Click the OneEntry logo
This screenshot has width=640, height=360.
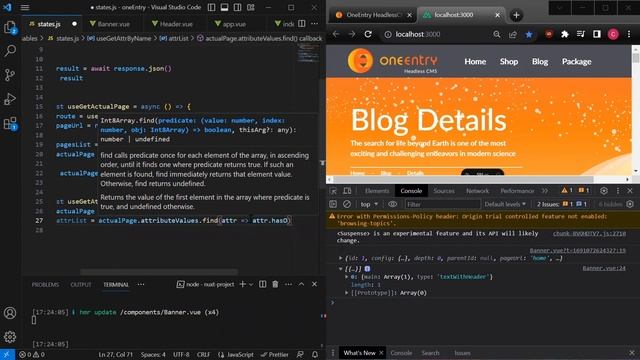pyautogui.click(x=392, y=61)
